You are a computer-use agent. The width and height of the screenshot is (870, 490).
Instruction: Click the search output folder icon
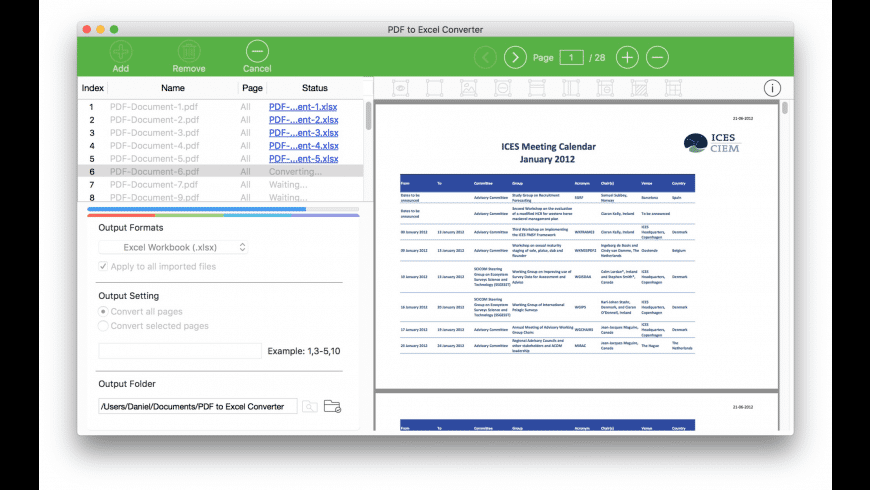(310, 407)
